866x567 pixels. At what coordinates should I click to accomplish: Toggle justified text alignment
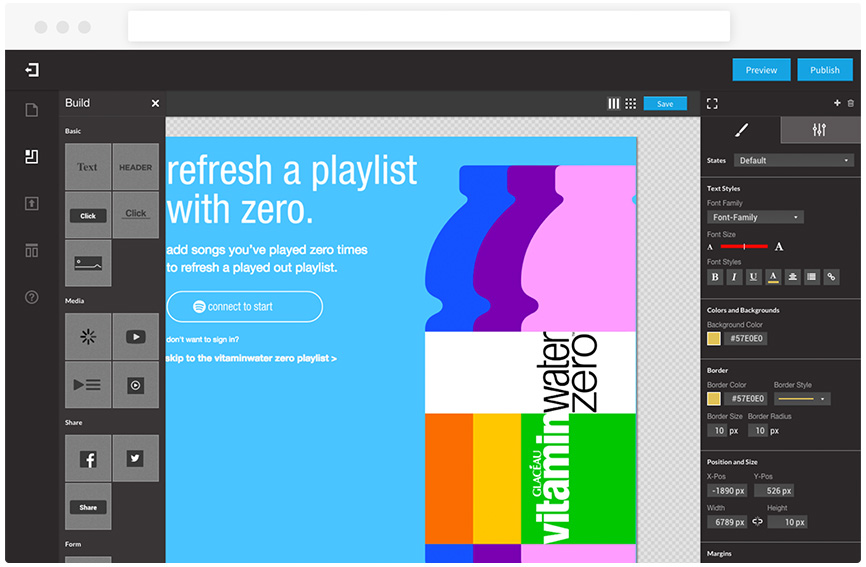point(811,277)
